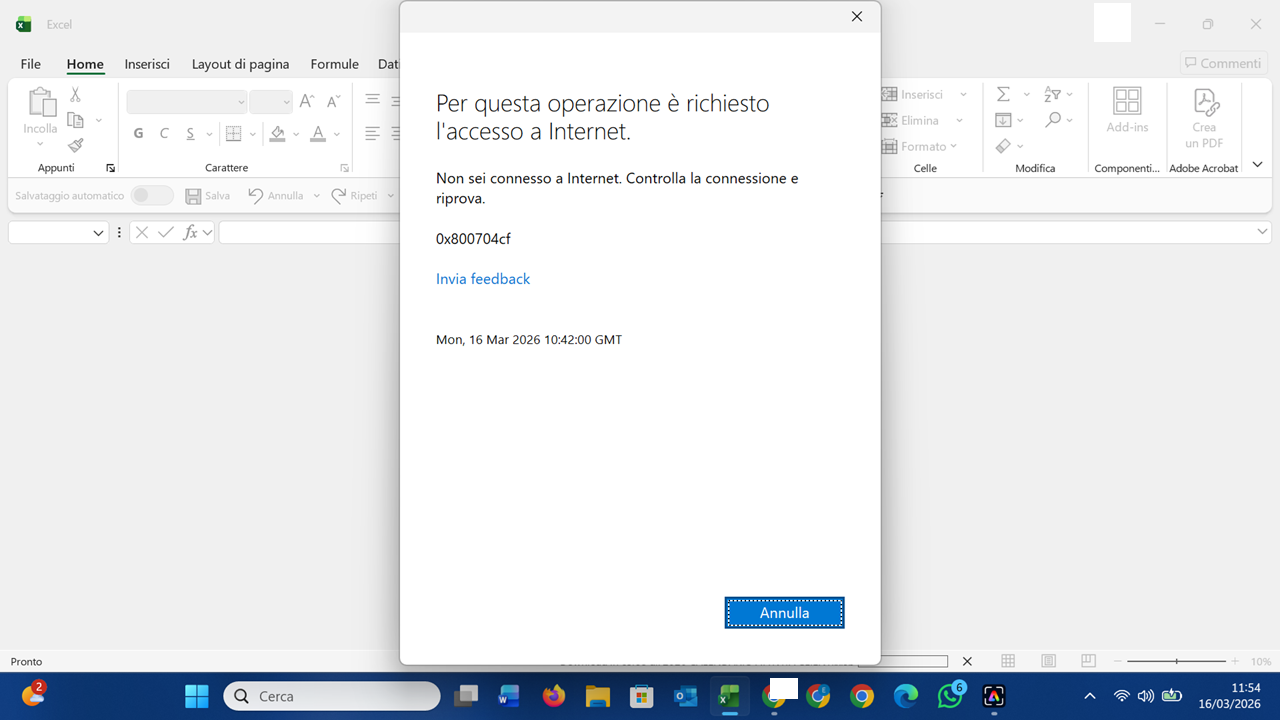Click the Commenti button
This screenshot has height=720, width=1280.
pyautogui.click(x=1224, y=63)
